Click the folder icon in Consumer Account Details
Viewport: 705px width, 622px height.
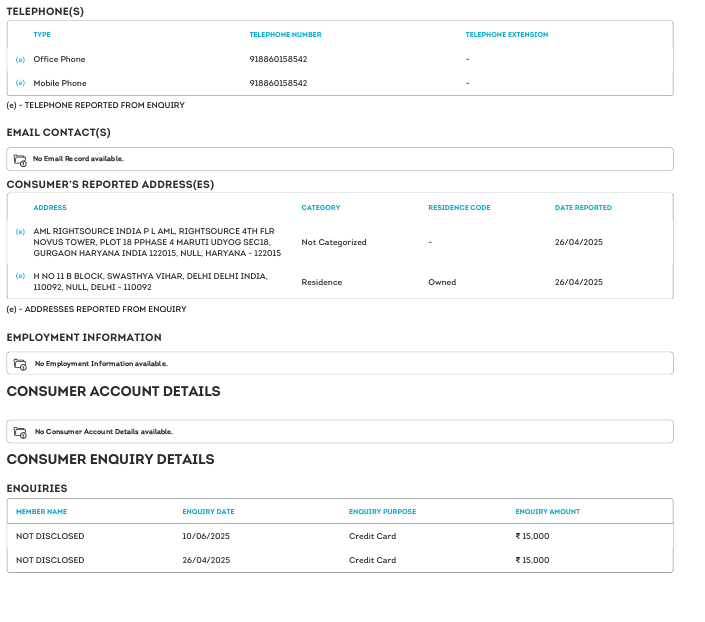20,432
